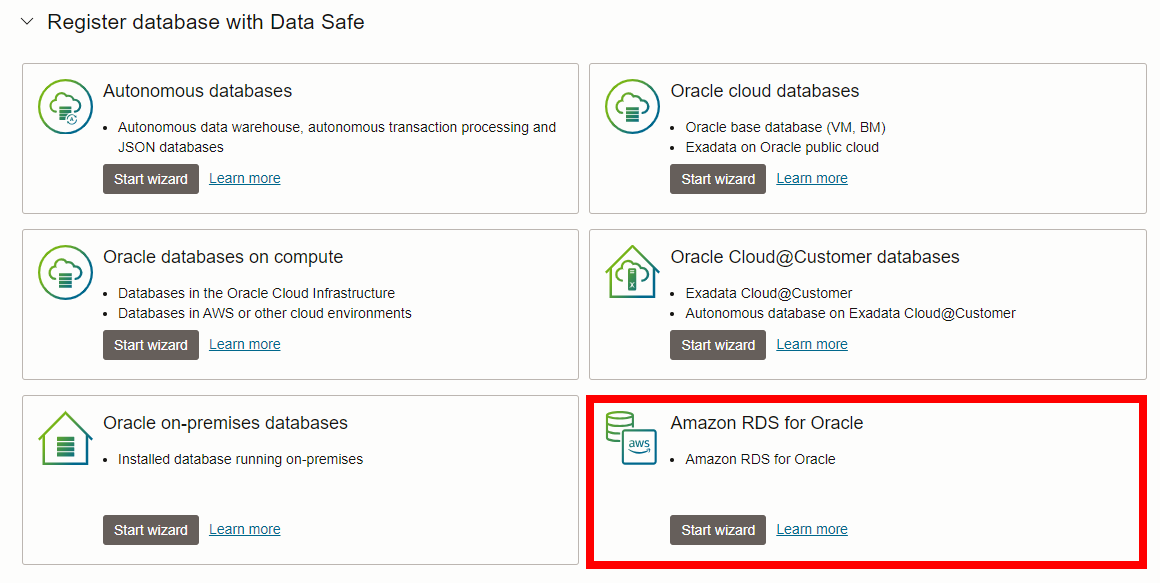This screenshot has width=1160, height=583.
Task: Start wizard for Oracle databases on compute
Action: click(x=150, y=345)
